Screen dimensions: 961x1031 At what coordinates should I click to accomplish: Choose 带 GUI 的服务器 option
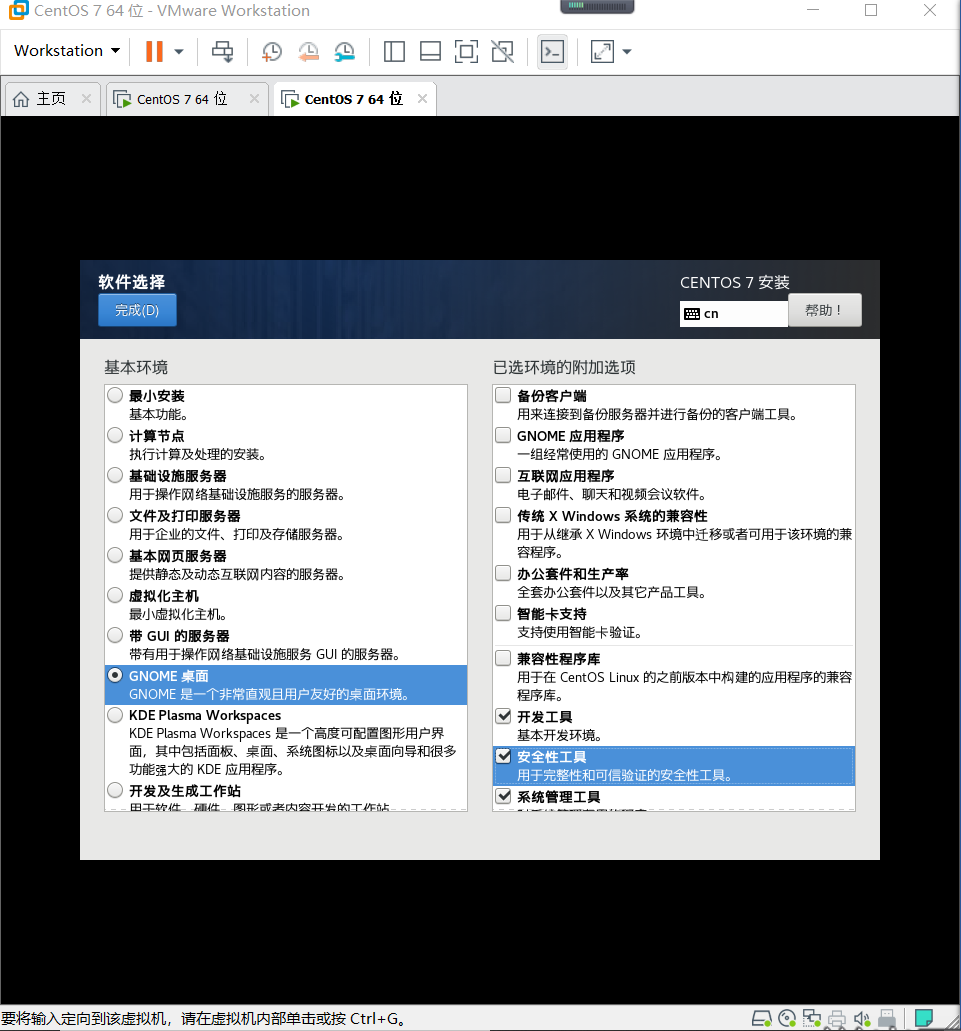[x=115, y=635]
